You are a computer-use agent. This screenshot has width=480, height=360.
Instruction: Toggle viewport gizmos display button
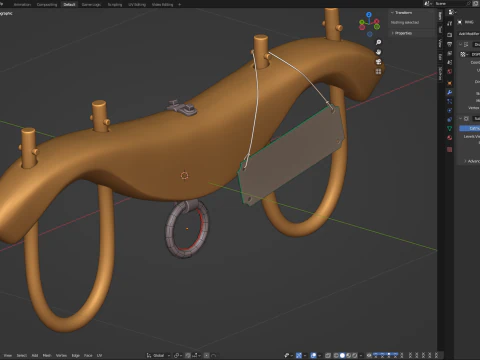[x=299, y=355]
